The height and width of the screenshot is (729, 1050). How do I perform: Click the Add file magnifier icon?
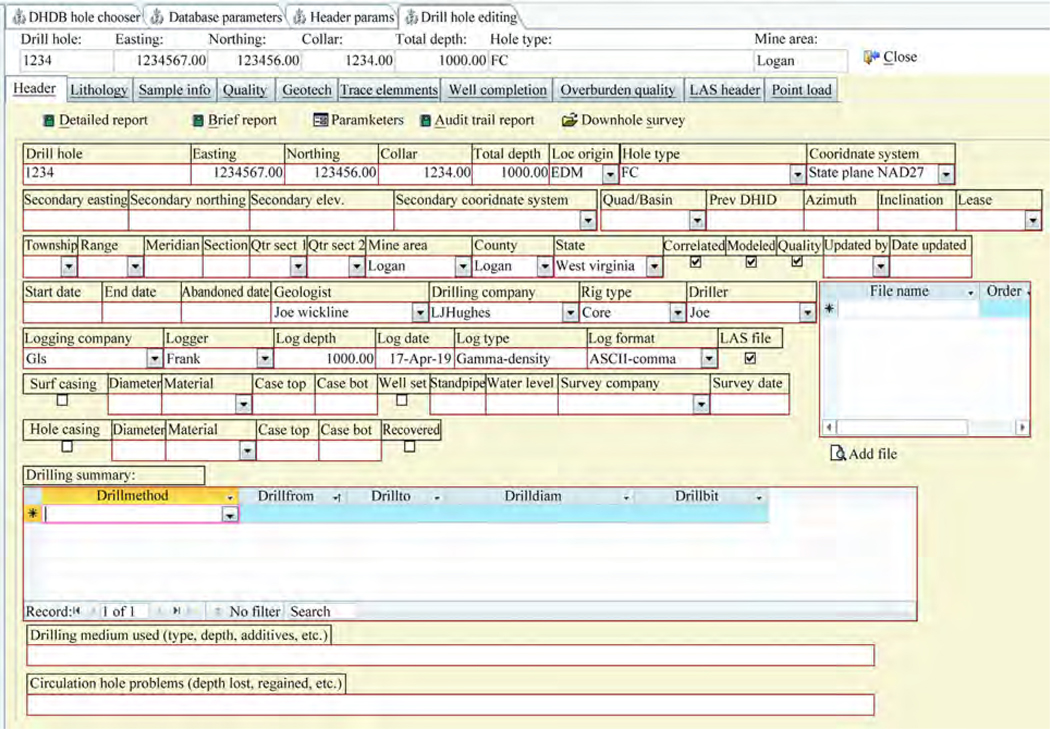tap(838, 453)
